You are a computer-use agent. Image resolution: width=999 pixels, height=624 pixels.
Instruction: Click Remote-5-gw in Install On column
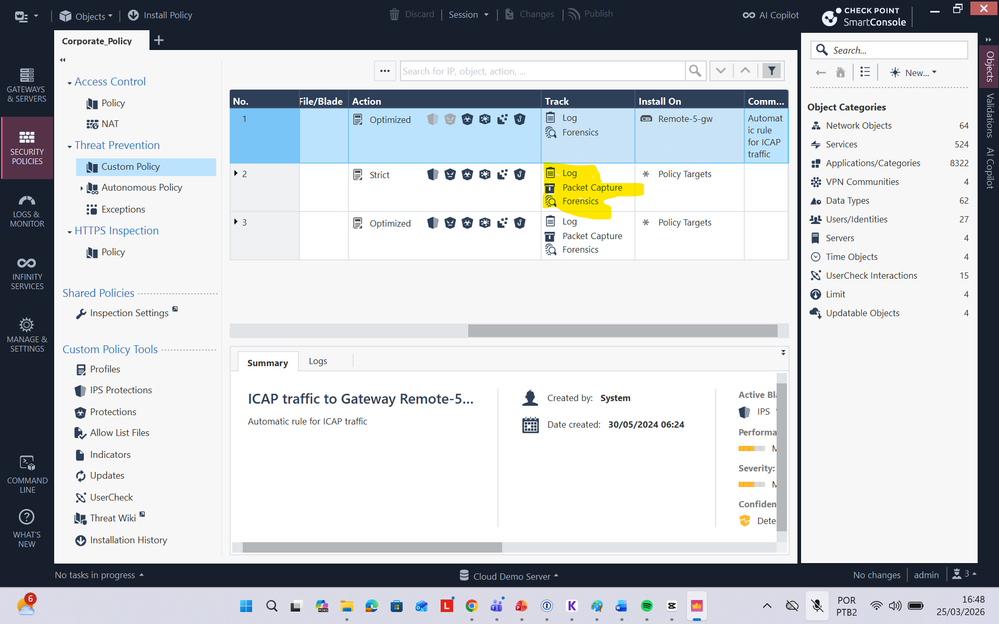pyautogui.click(x=684, y=119)
